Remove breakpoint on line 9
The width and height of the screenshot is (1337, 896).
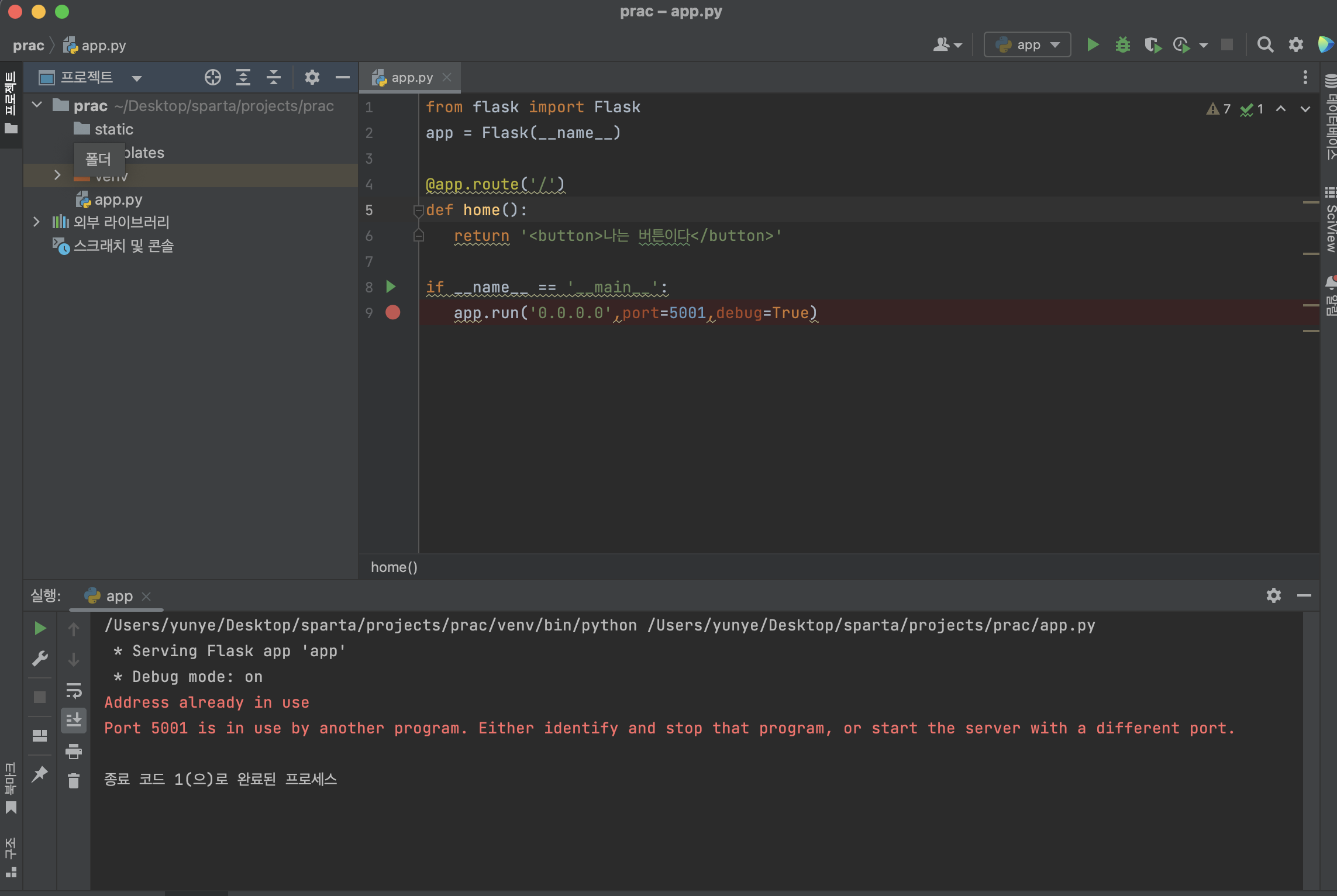tap(393, 312)
